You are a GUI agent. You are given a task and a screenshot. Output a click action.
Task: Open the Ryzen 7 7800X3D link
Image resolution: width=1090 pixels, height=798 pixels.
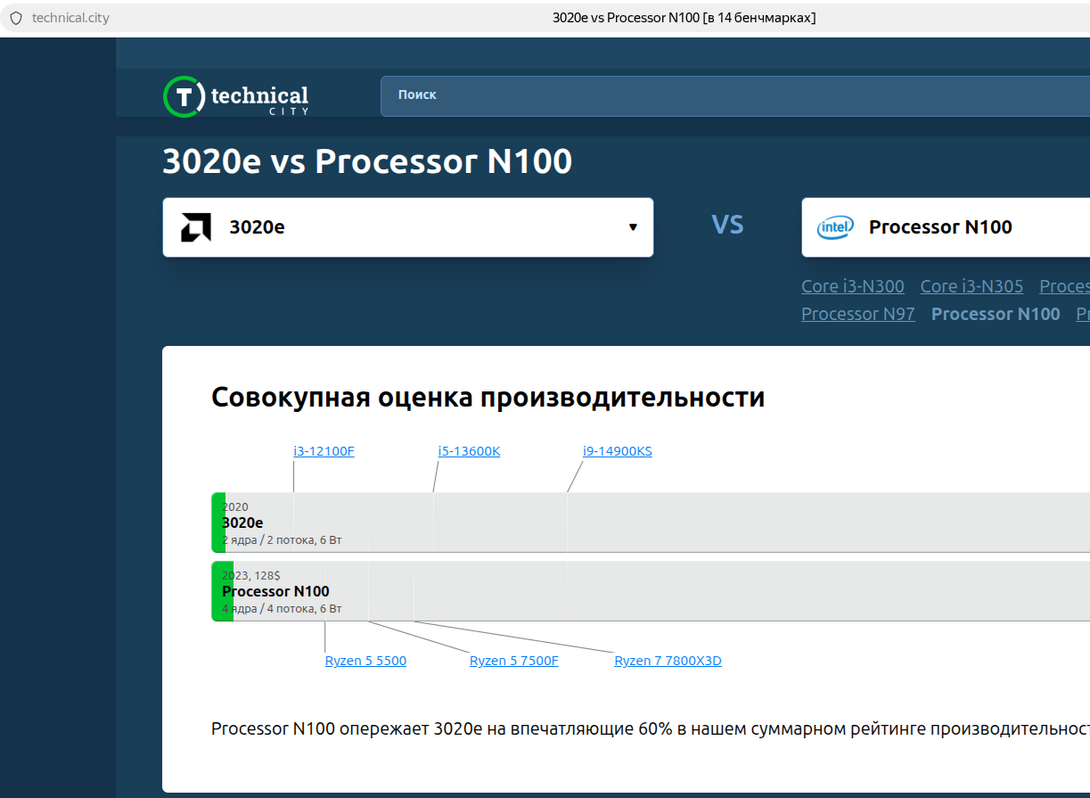click(667, 661)
